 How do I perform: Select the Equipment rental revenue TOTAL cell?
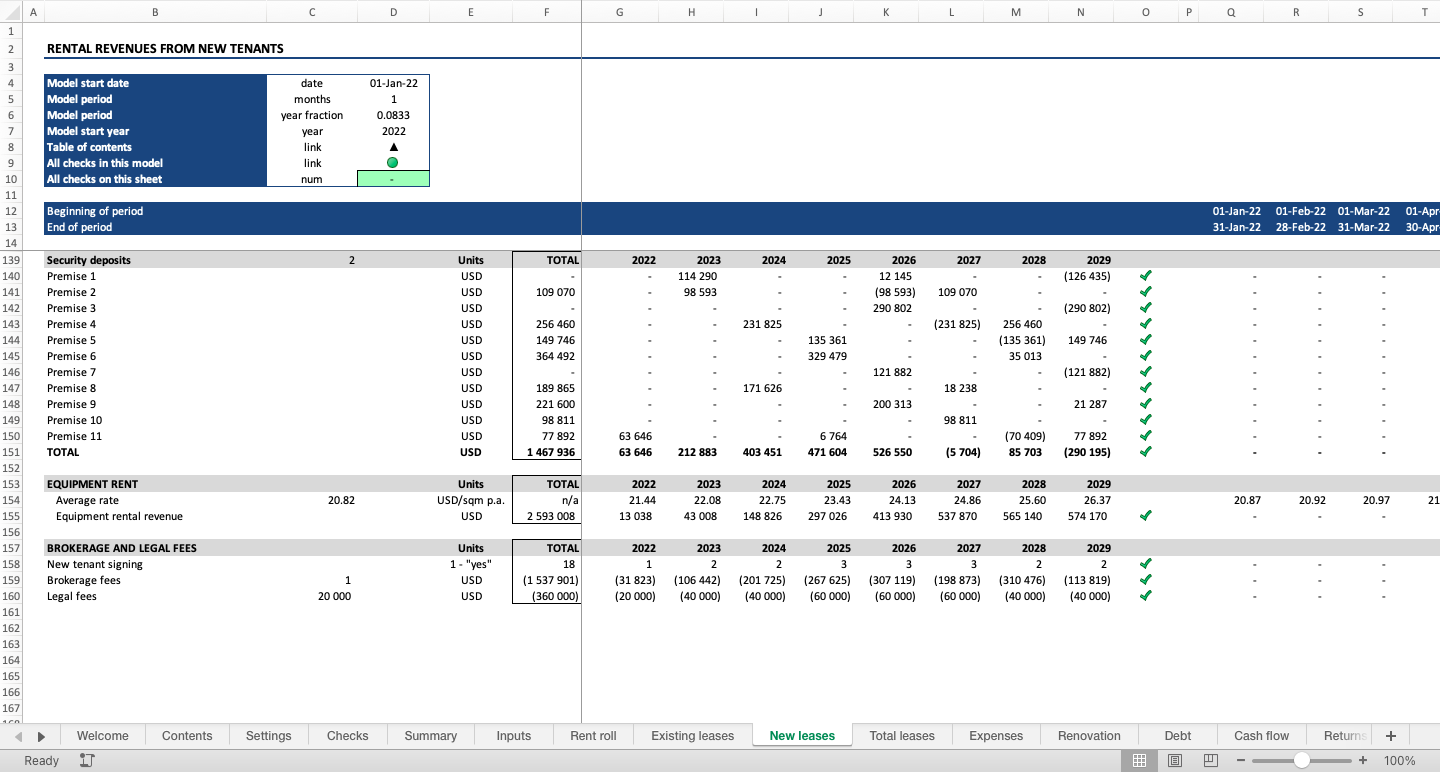click(x=546, y=516)
